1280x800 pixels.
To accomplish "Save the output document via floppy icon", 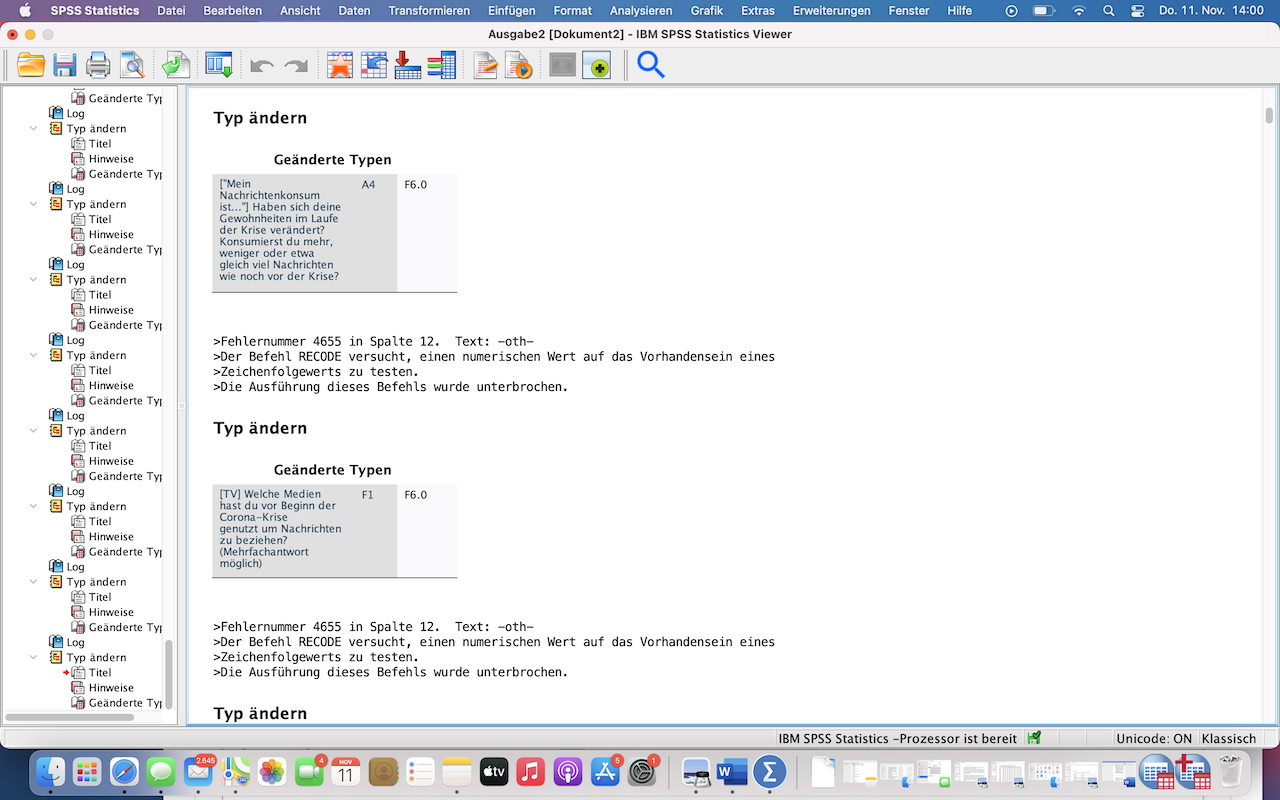I will (65, 66).
